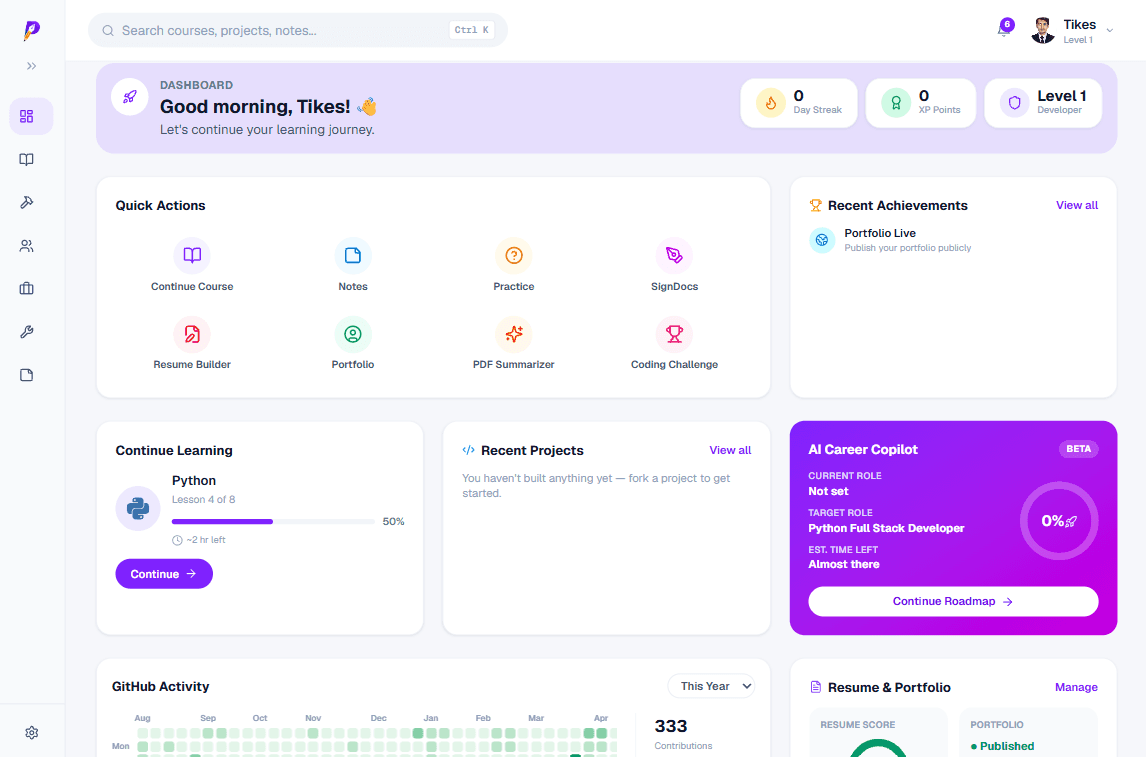
Task: Click the rocket icon in dashboard banner
Action: point(129,96)
